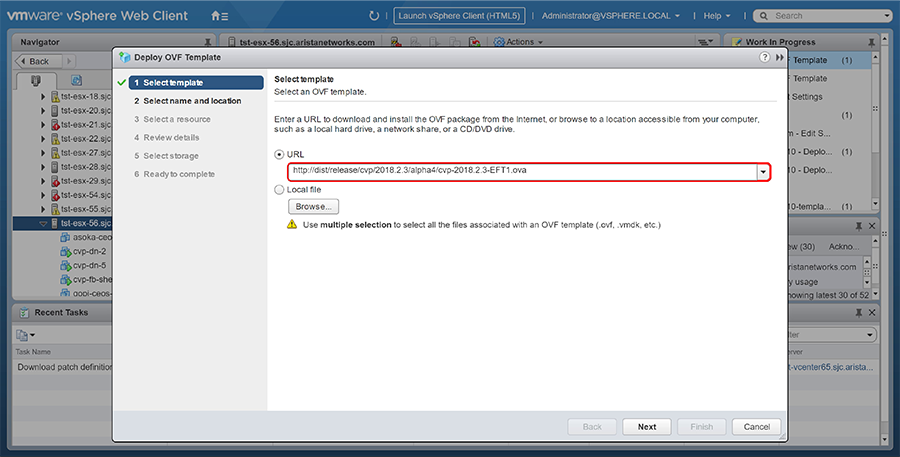The width and height of the screenshot is (900, 457).
Task: Select tst-esx-55 host in tree
Action: click(86, 209)
